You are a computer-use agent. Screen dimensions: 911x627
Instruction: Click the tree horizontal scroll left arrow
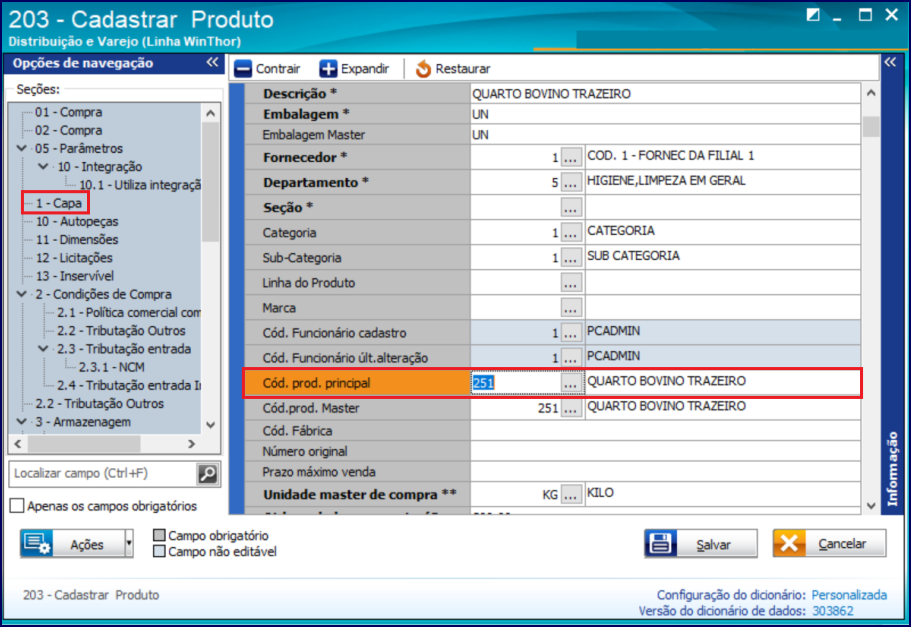[18, 444]
